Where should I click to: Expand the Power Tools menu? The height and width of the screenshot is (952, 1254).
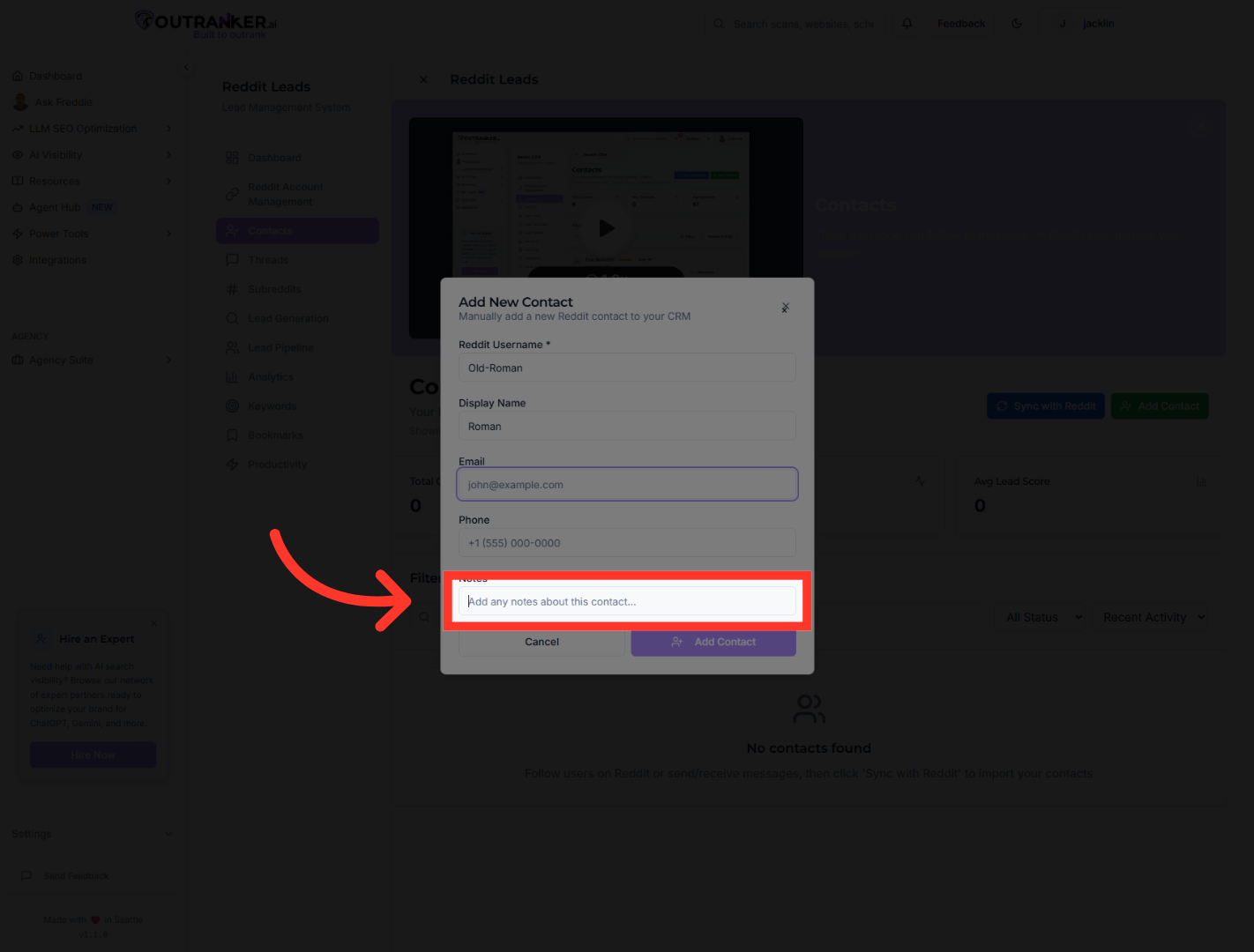[92, 234]
